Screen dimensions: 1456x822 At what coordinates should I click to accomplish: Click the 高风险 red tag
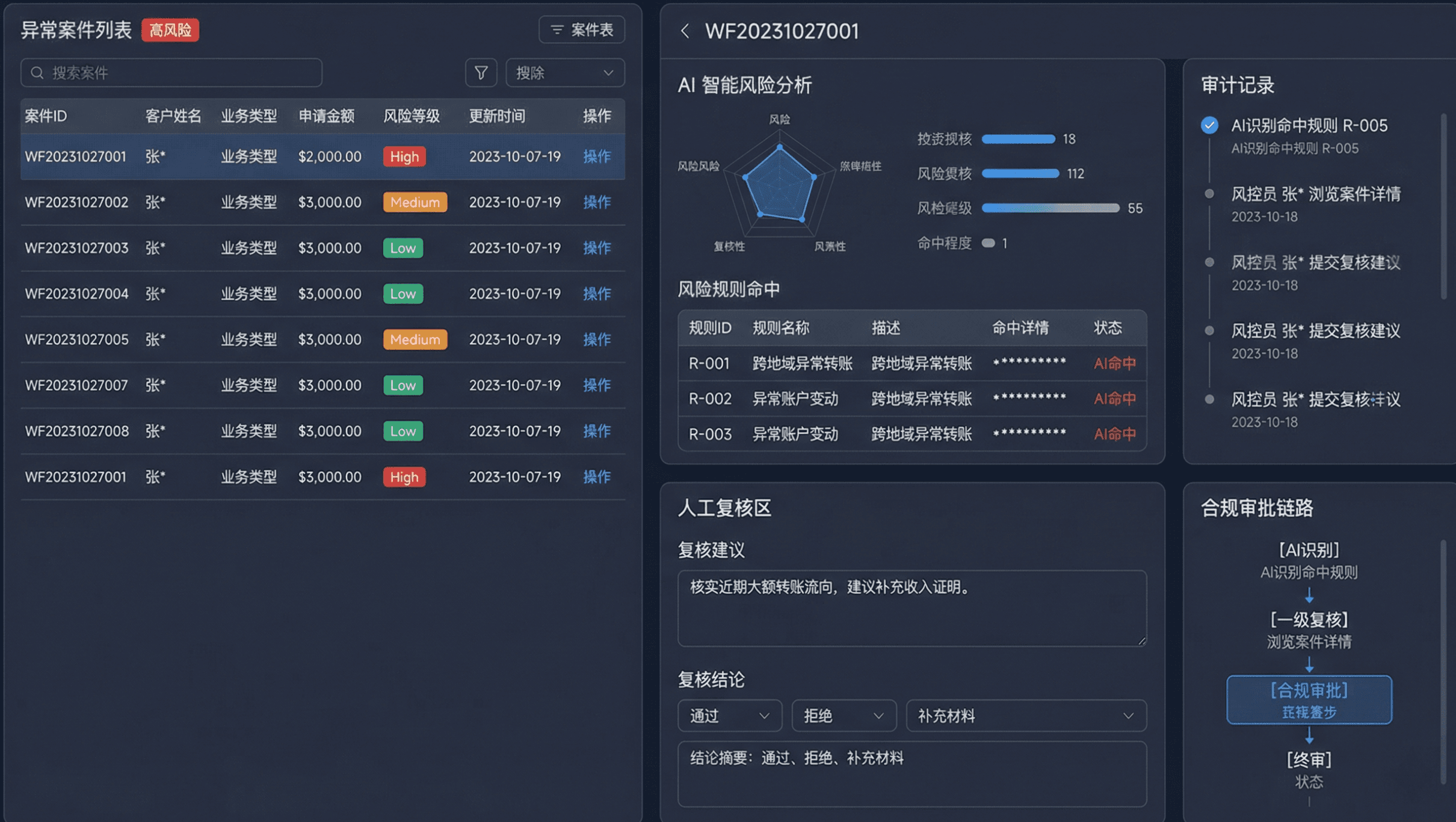tap(170, 30)
